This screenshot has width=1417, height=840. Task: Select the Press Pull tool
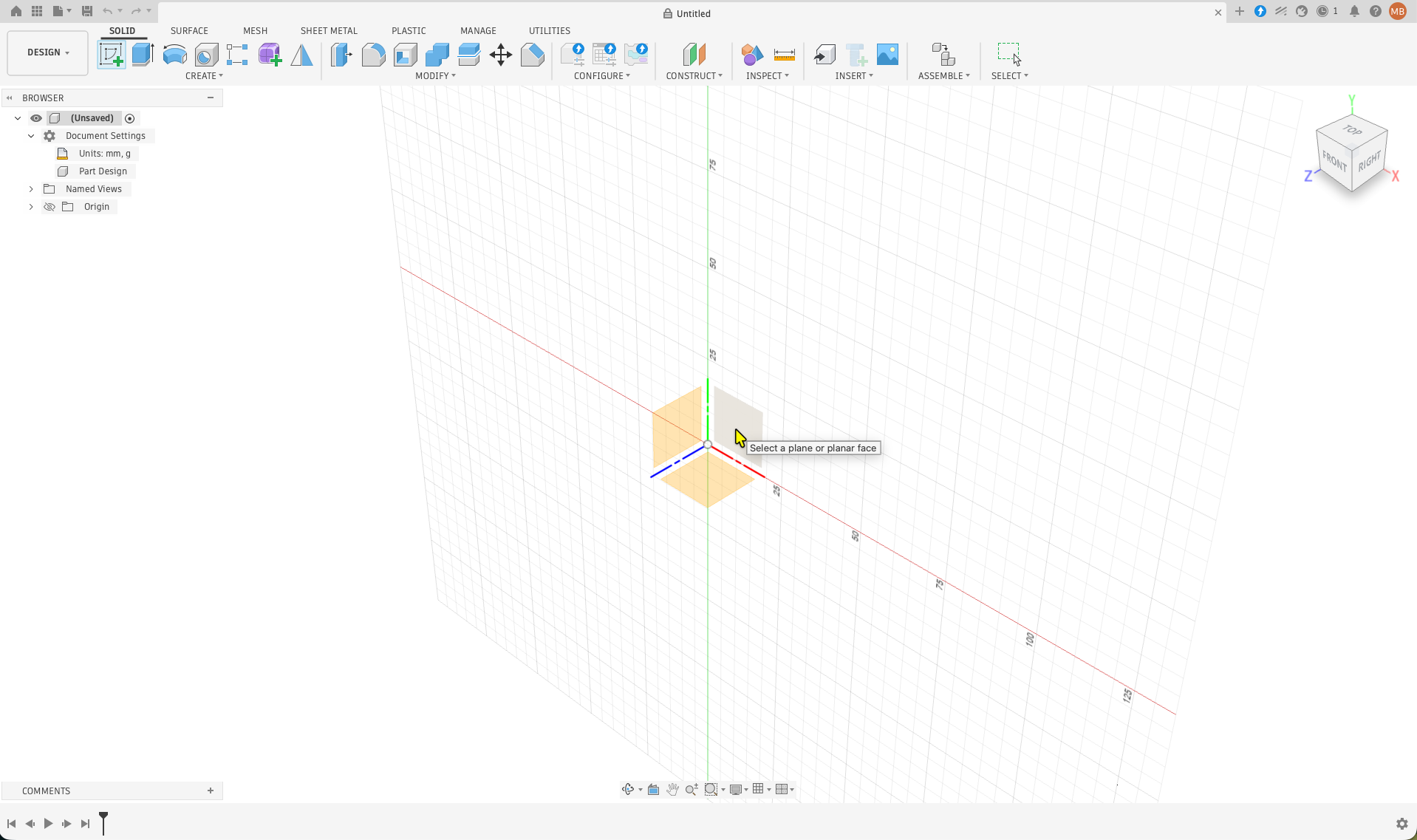(341, 55)
